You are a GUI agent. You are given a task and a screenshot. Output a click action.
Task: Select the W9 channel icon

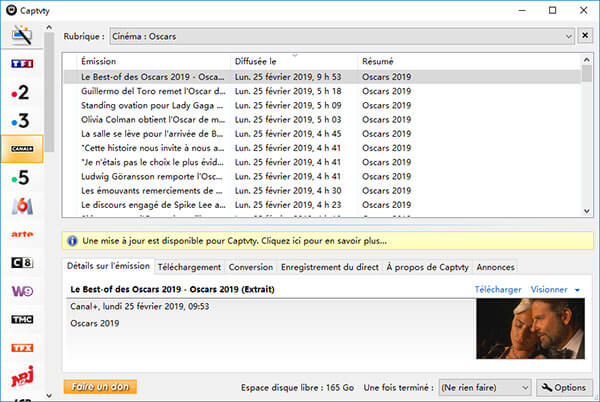click(21, 291)
